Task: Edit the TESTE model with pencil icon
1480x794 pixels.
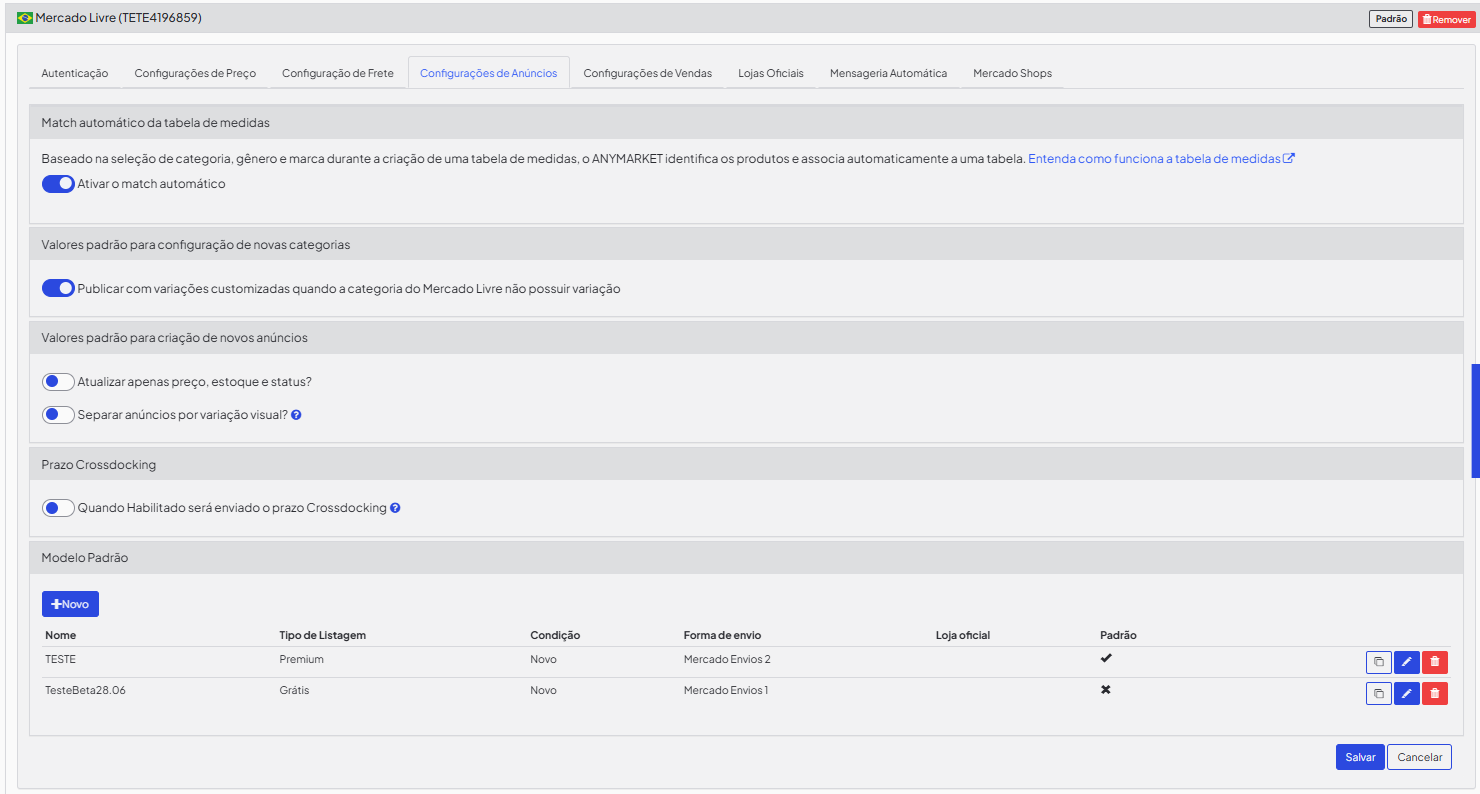Action: coord(1407,662)
